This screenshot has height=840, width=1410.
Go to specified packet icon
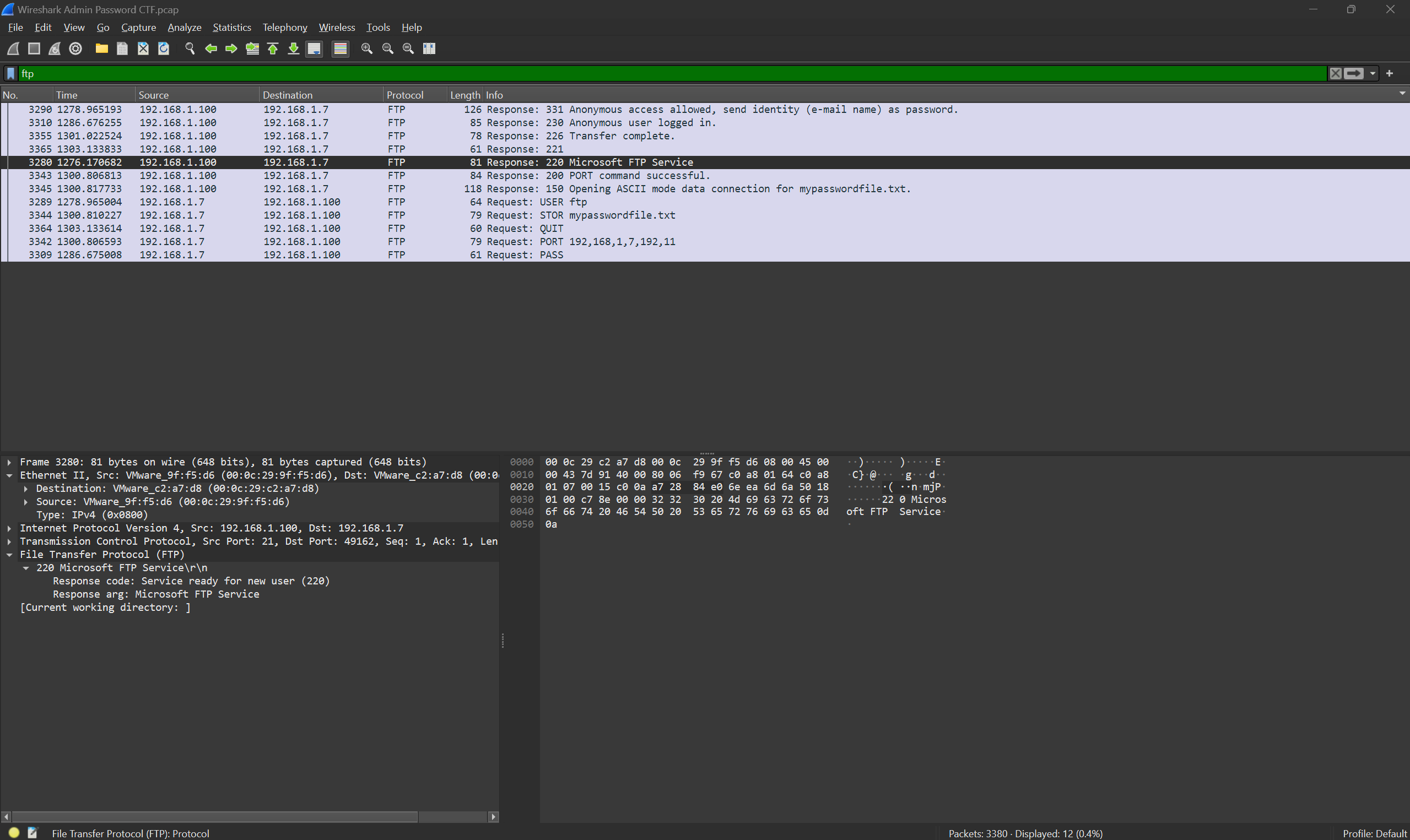point(252,48)
